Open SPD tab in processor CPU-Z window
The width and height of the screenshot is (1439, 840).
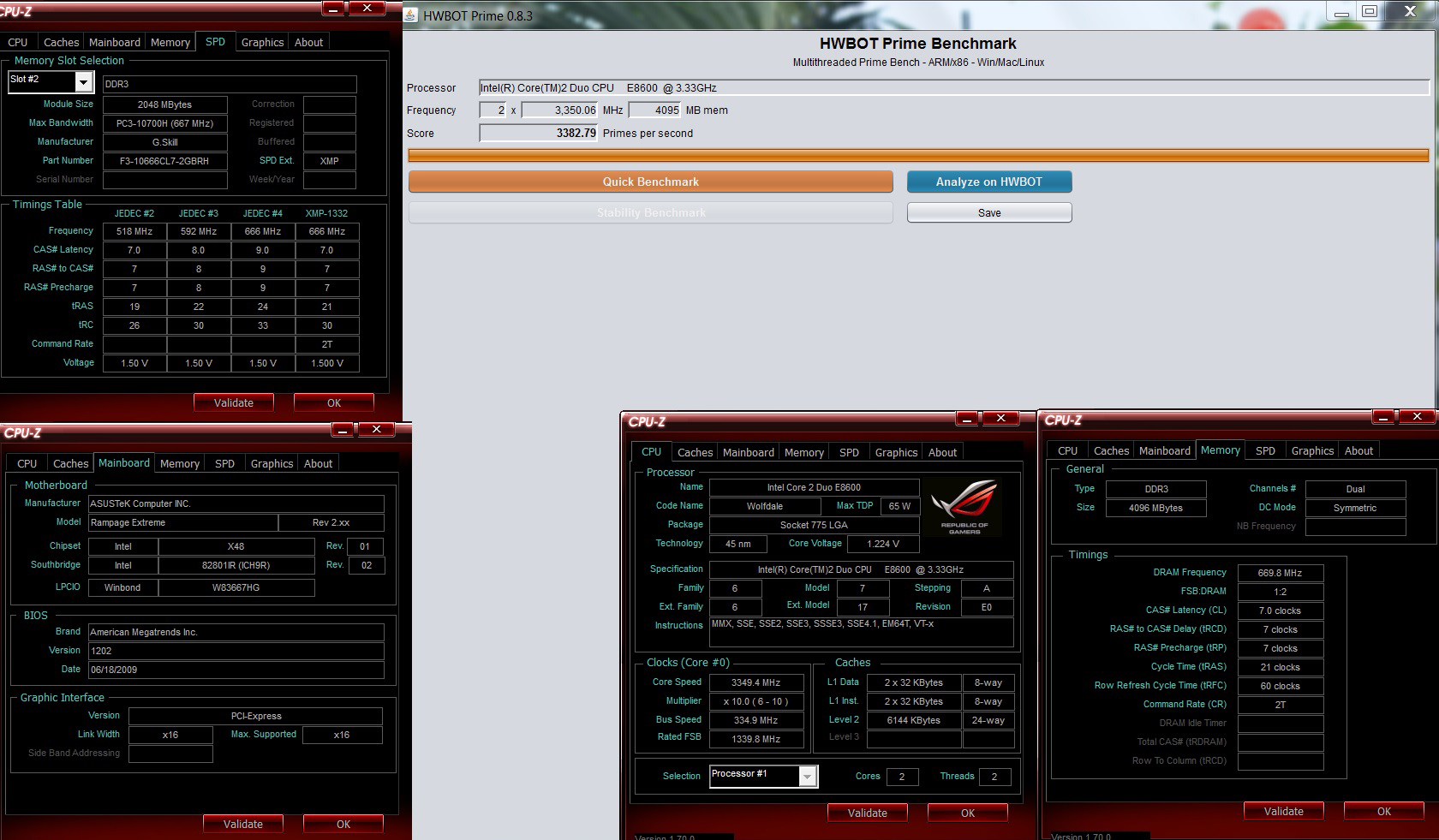point(849,452)
